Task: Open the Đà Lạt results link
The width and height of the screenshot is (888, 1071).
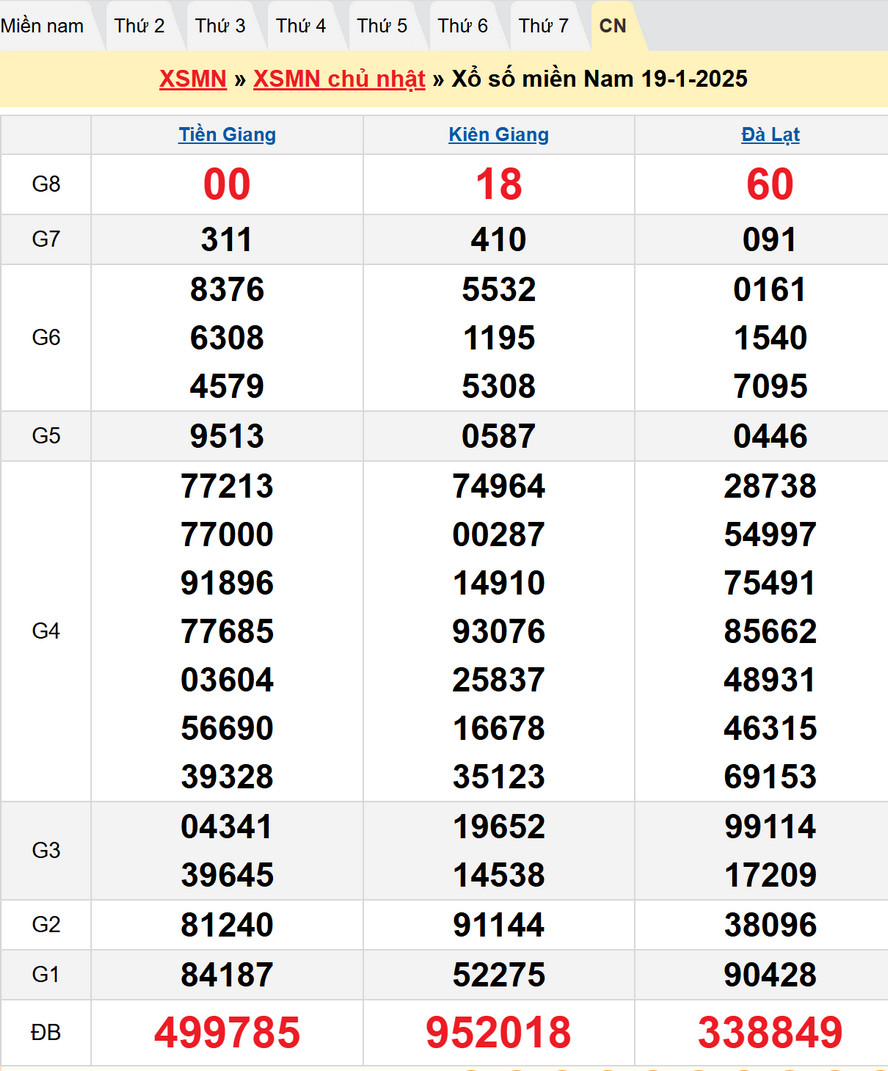Action: pyautogui.click(x=770, y=135)
